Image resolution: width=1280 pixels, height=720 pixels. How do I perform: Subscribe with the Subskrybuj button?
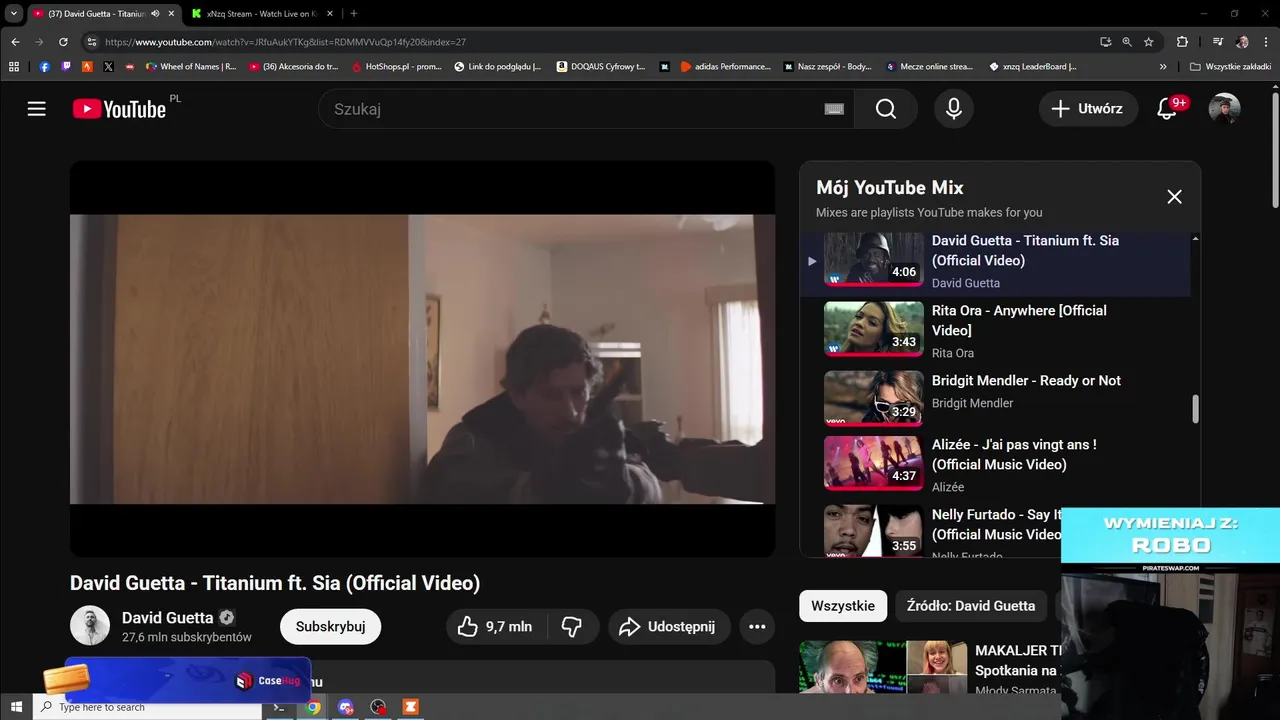331,627
